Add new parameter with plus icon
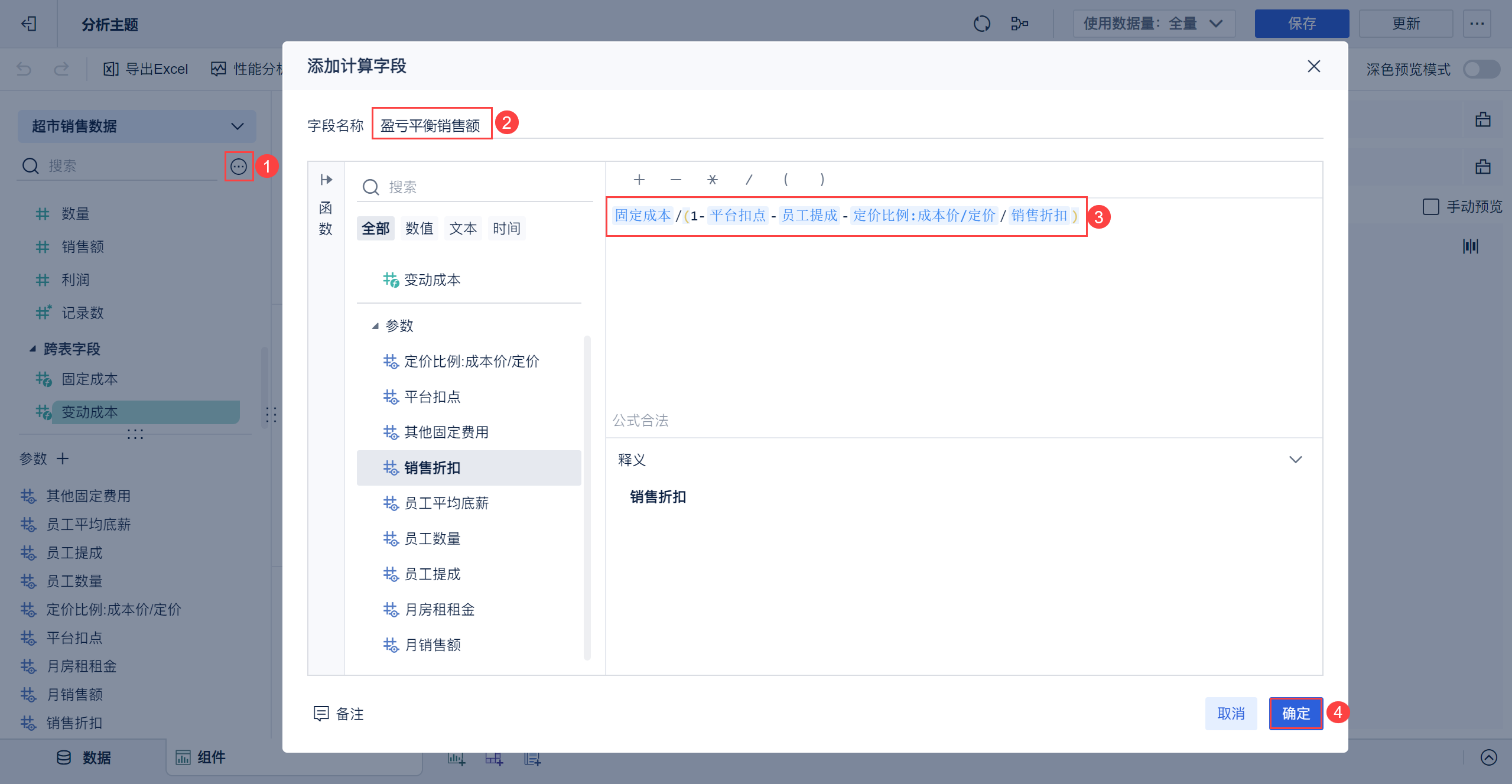 63,458
